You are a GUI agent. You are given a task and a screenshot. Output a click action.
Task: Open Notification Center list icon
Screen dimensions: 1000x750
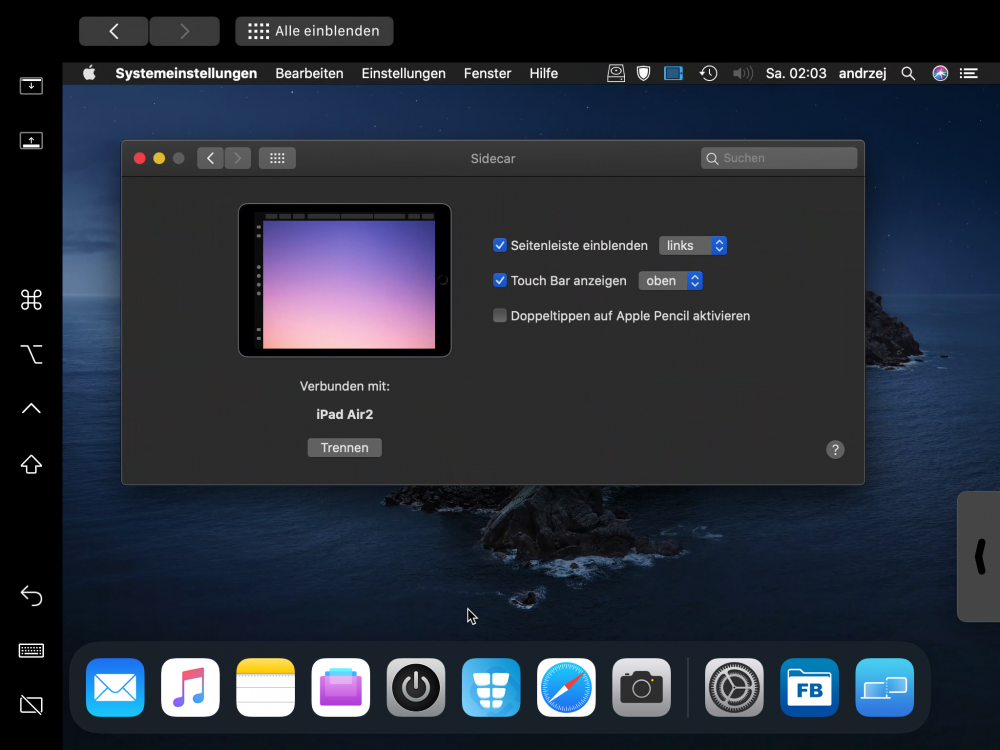click(x=969, y=73)
